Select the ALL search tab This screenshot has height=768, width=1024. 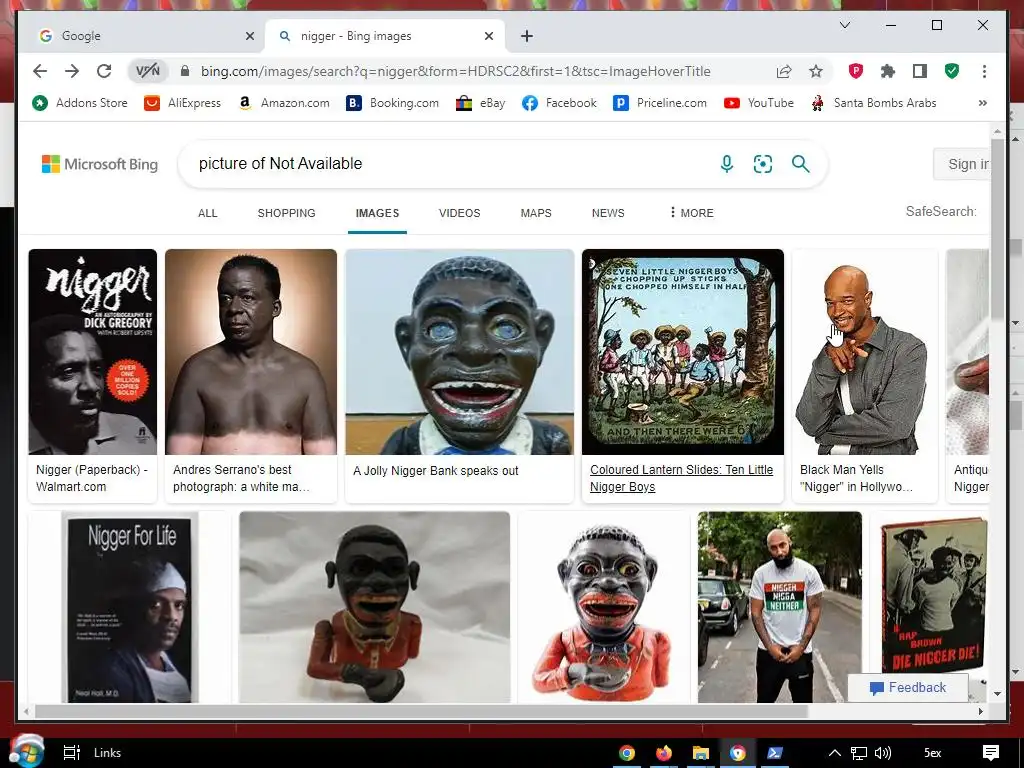pos(208,213)
